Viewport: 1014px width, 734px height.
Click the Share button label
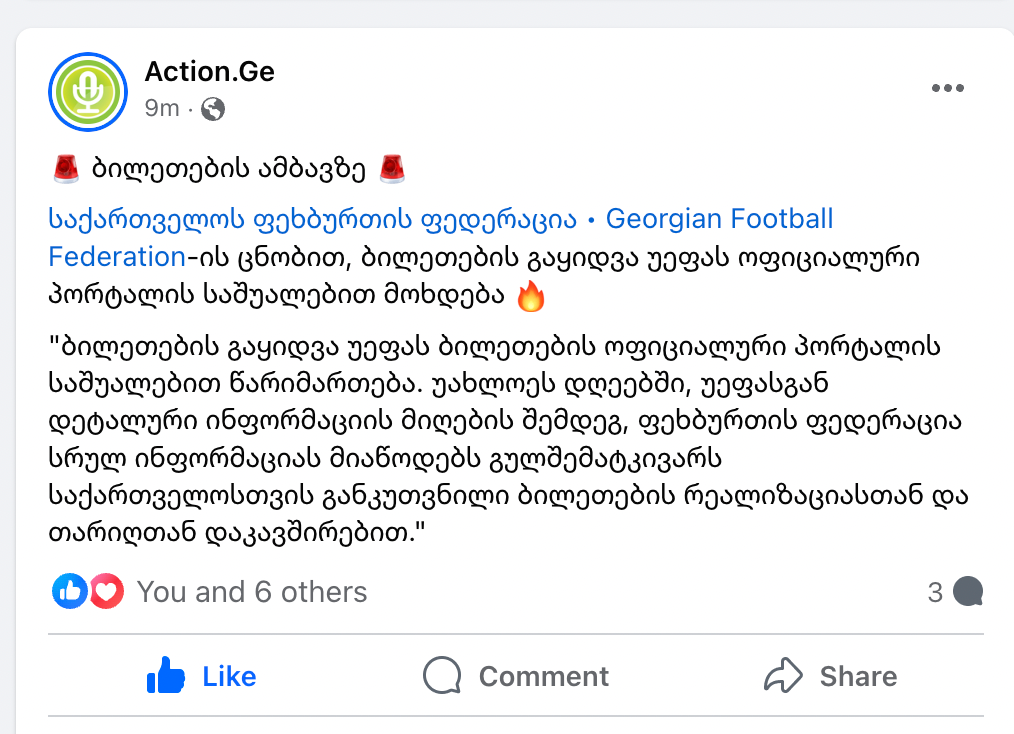click(x=858, y=677)
